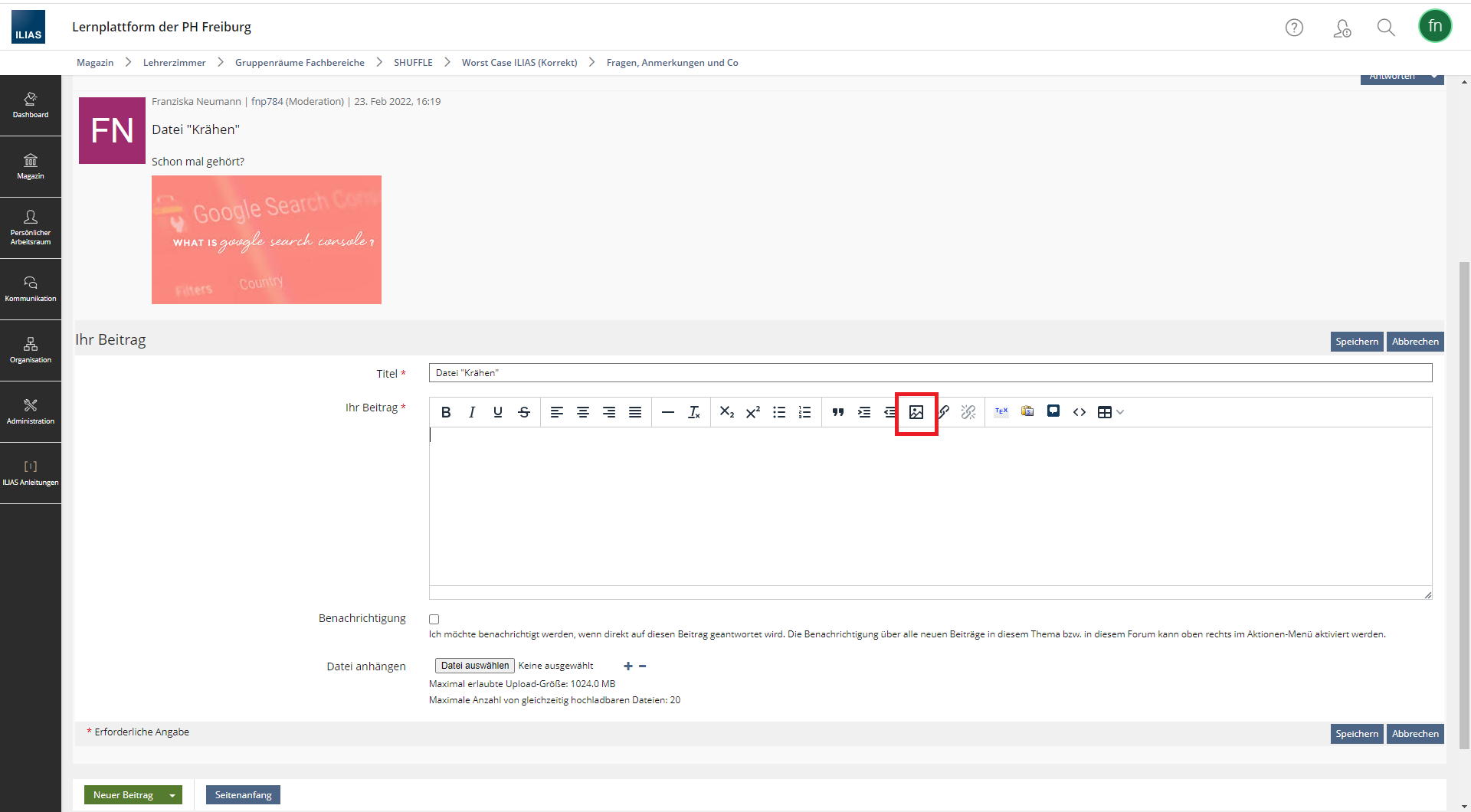Apply strikethrough formatting to text
Viewport: 1471px width, 812px height.
point(524,412)
